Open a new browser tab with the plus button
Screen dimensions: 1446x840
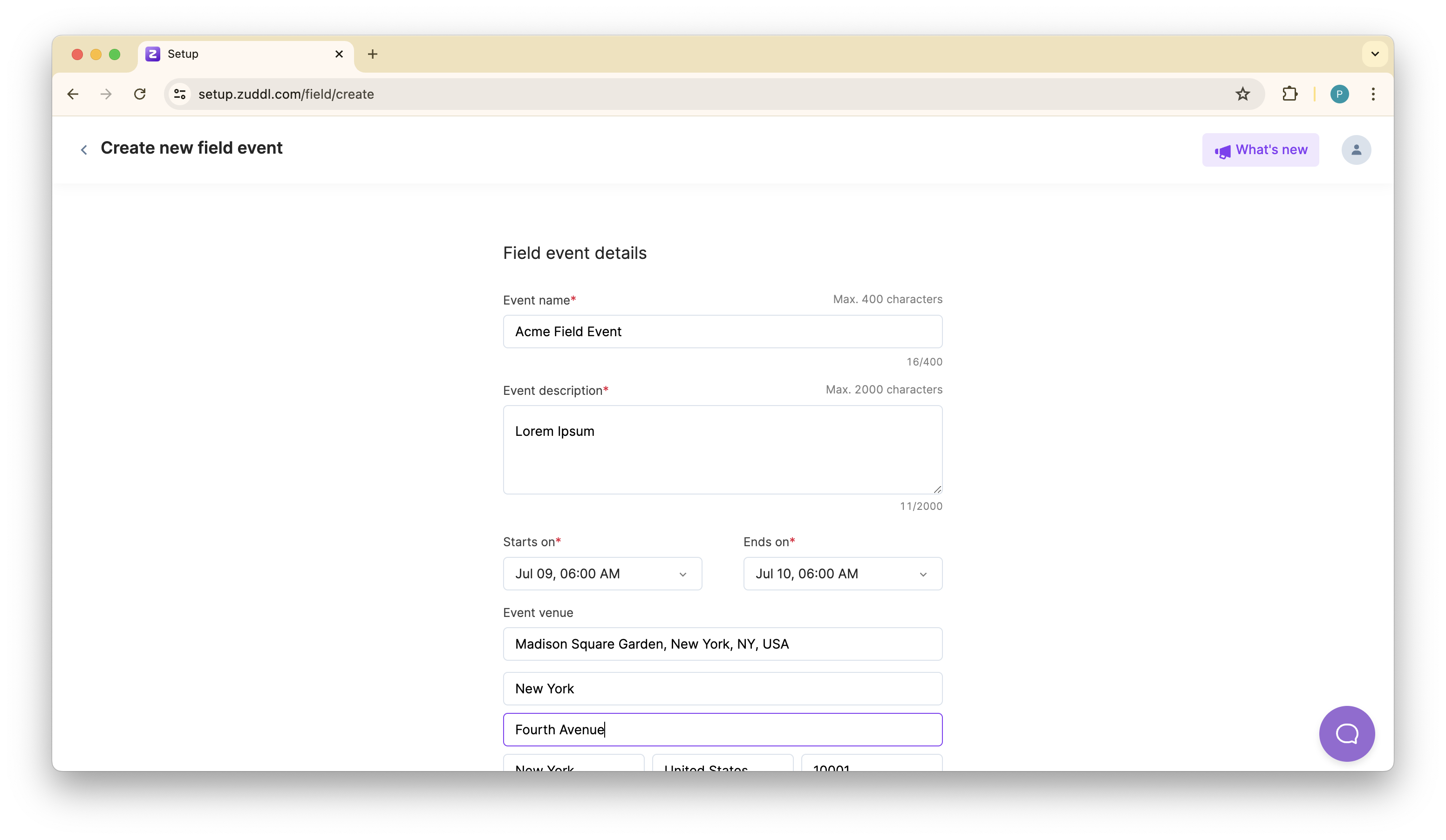[372, 54]
